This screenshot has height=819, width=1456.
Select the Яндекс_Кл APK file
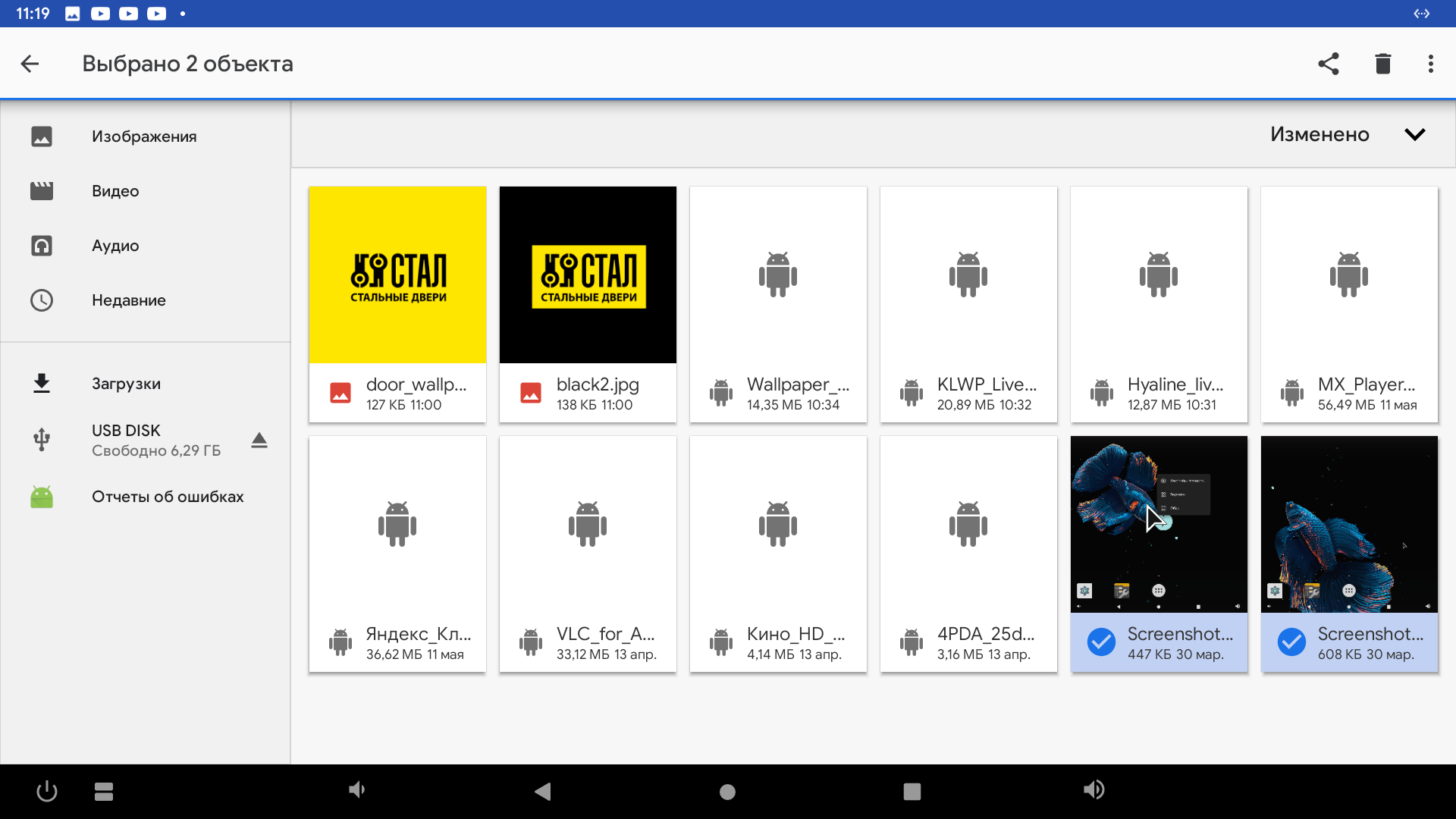[x=397, y=554]
